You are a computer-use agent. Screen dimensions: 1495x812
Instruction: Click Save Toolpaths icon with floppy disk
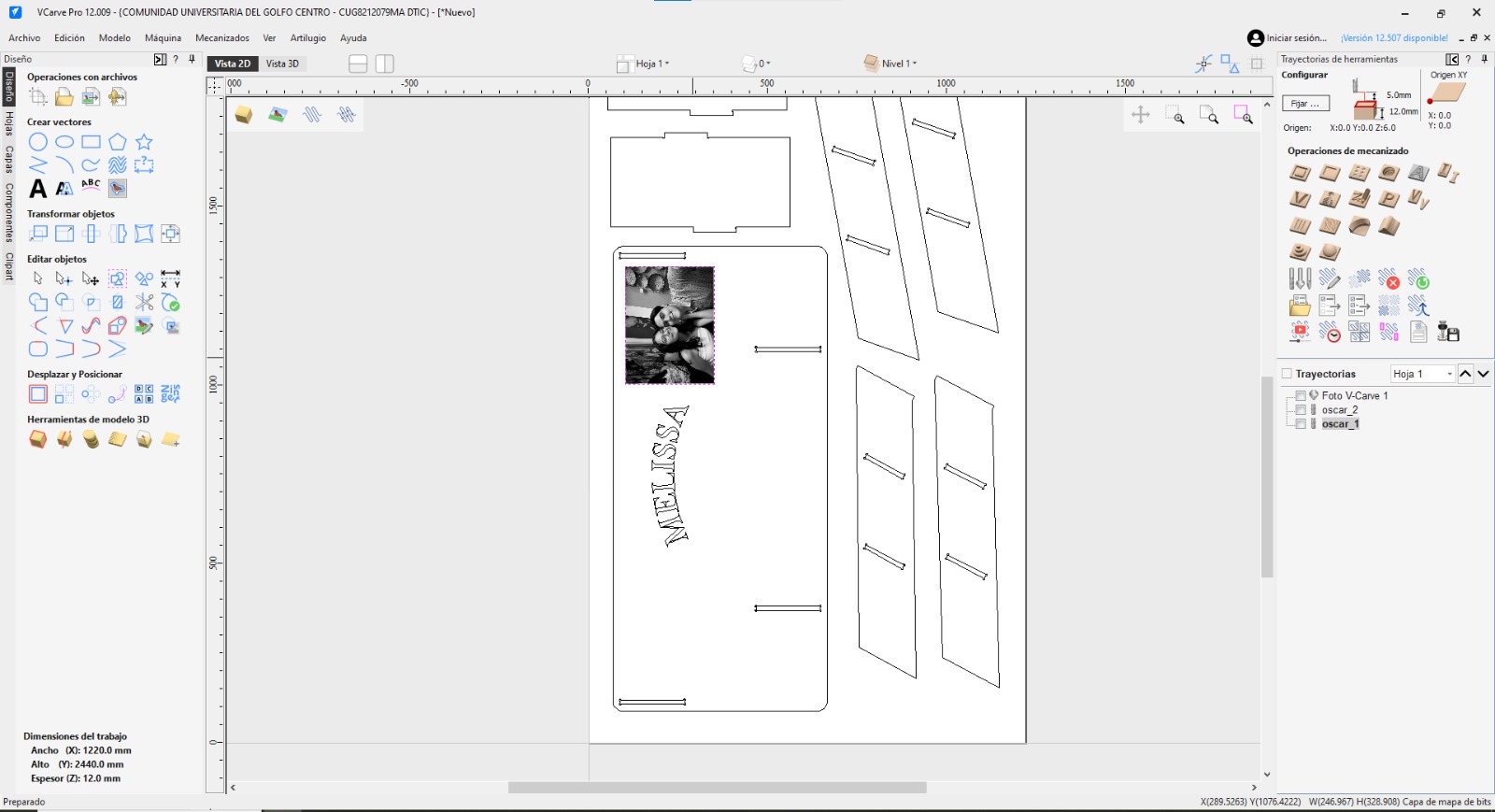[x=1448, y=332]
